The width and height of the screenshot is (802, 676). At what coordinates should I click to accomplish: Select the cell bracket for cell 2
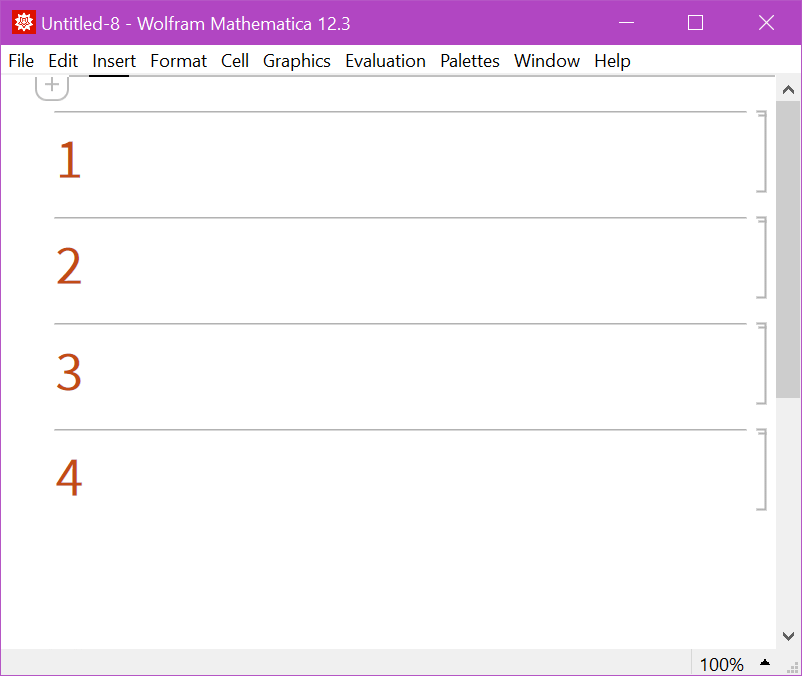(x=762, y=258)
